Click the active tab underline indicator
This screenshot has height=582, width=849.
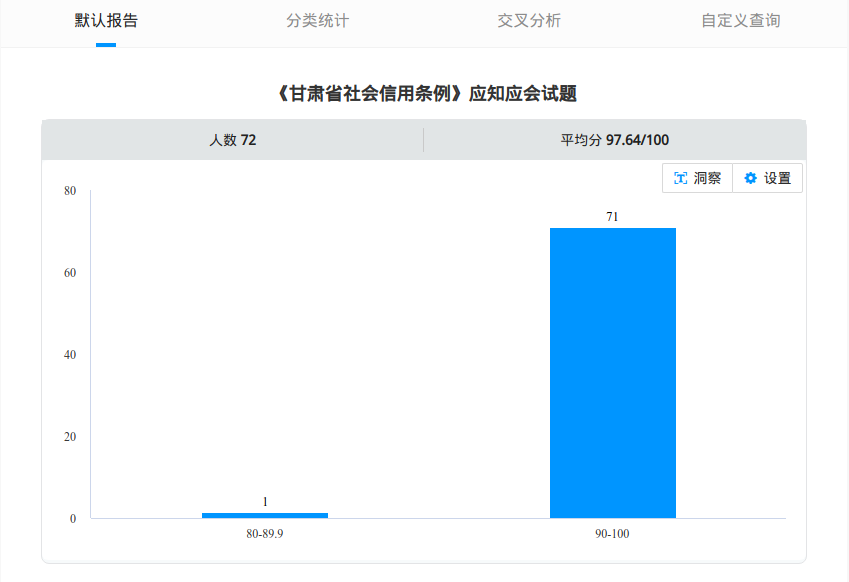[108, 46]
